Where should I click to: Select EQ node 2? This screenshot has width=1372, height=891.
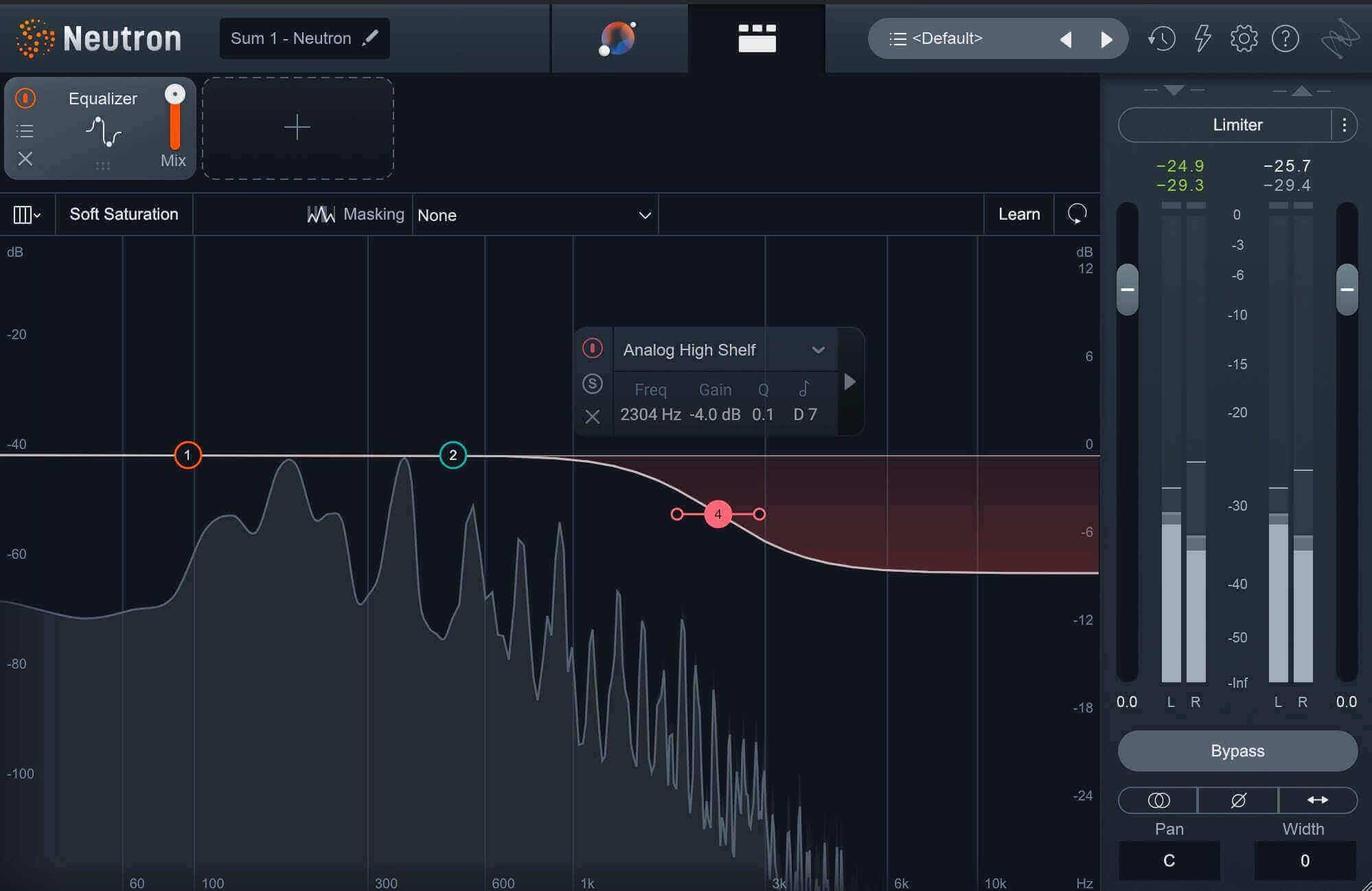click(x=453, y=455)
